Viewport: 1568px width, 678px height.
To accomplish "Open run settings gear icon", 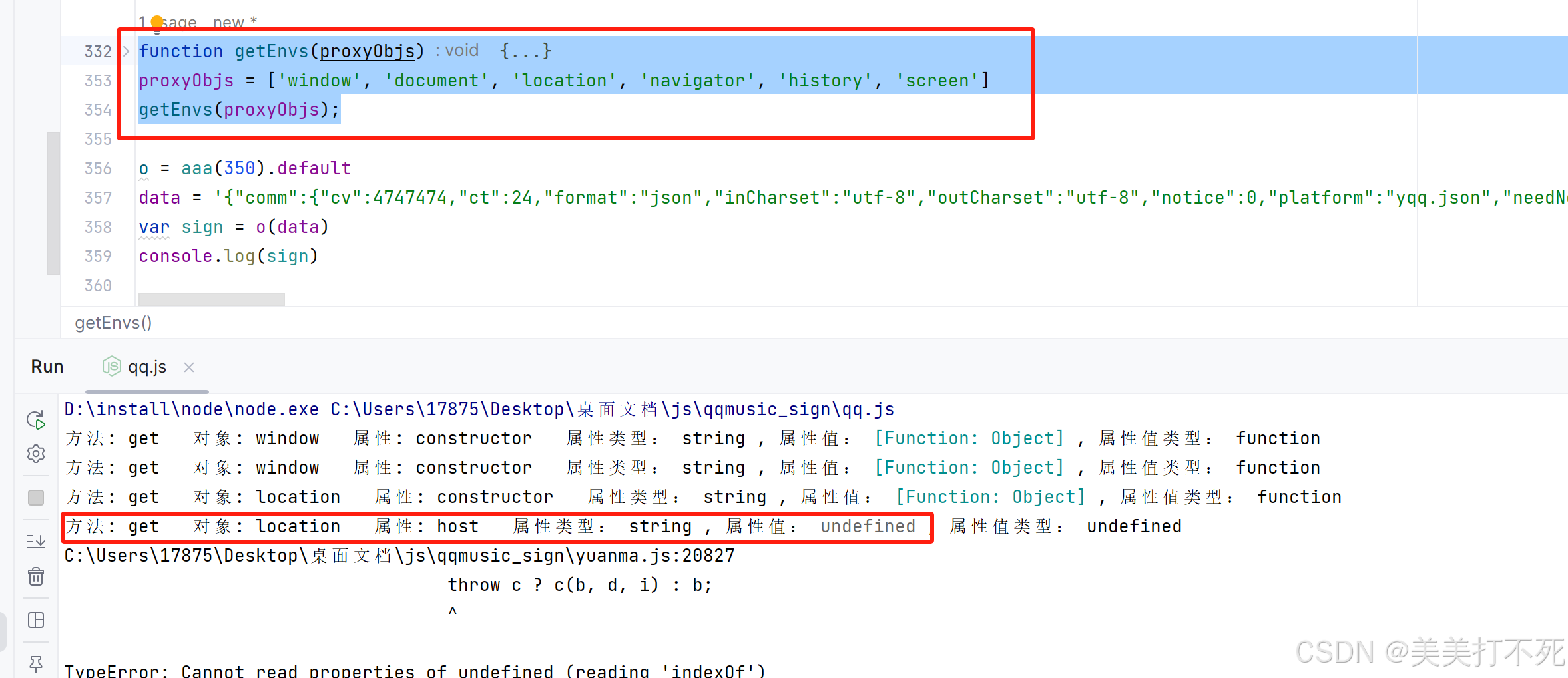I will pos(36,454).
